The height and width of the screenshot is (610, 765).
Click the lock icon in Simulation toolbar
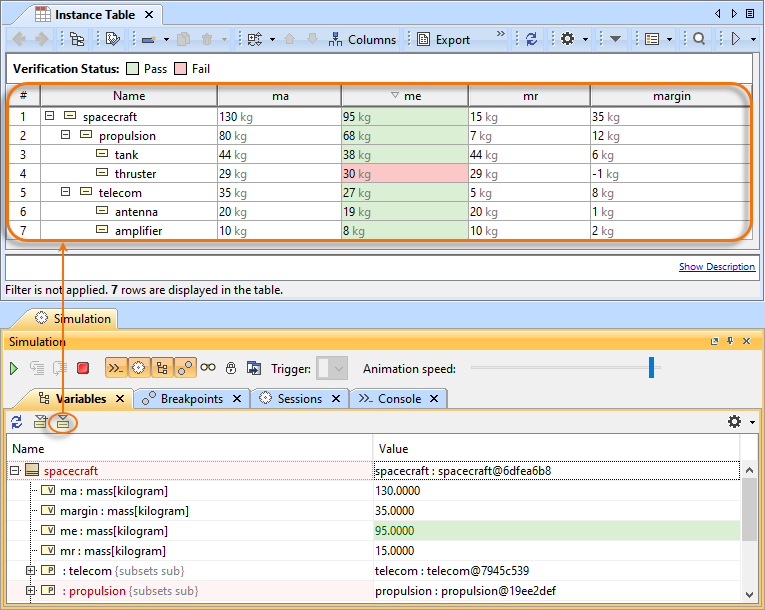pyautogui.click(x=230, y=368)
